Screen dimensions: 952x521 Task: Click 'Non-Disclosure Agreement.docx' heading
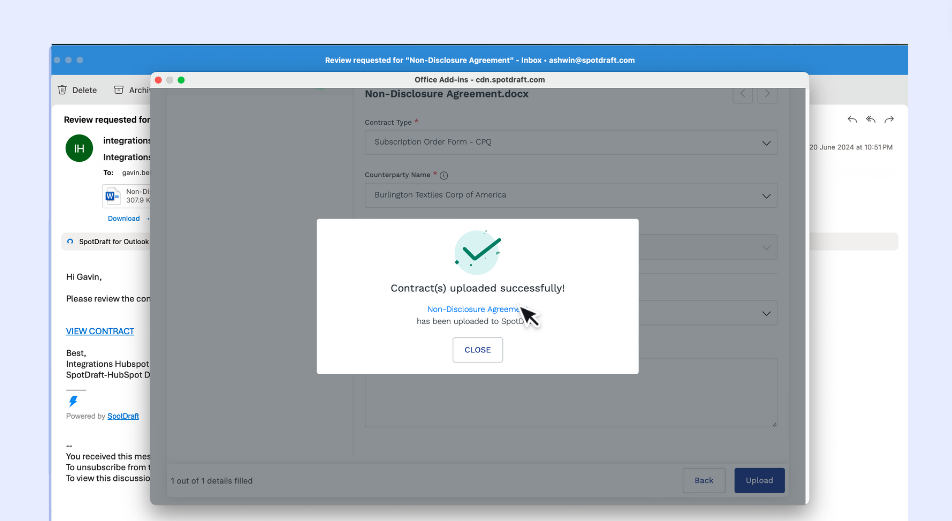tap(446, 94)
